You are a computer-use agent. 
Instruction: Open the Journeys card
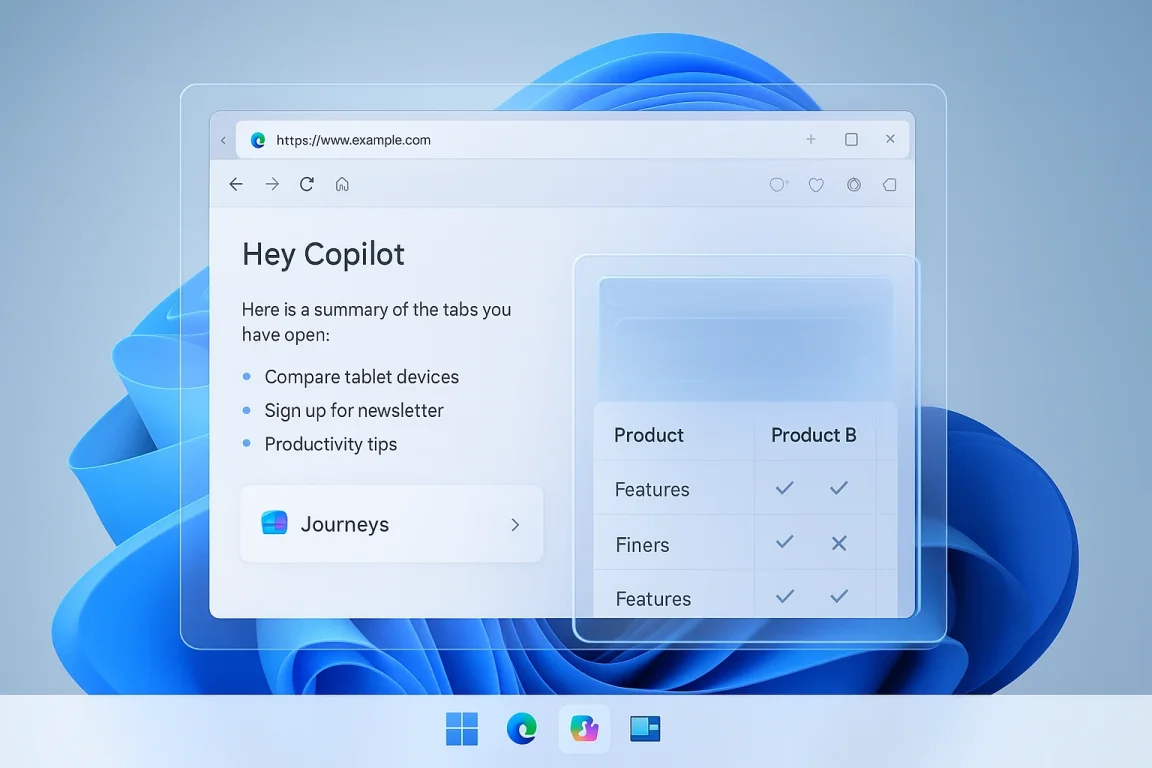point(392,524)
